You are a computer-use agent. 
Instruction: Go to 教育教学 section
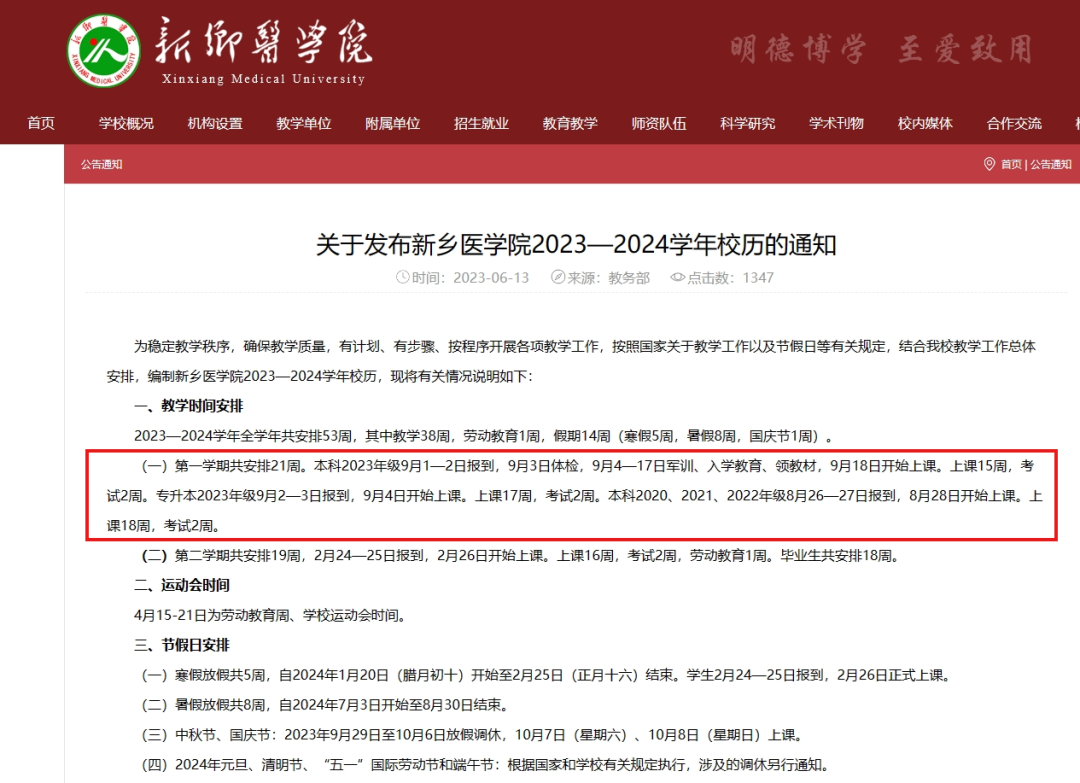[x=570, y=124]
